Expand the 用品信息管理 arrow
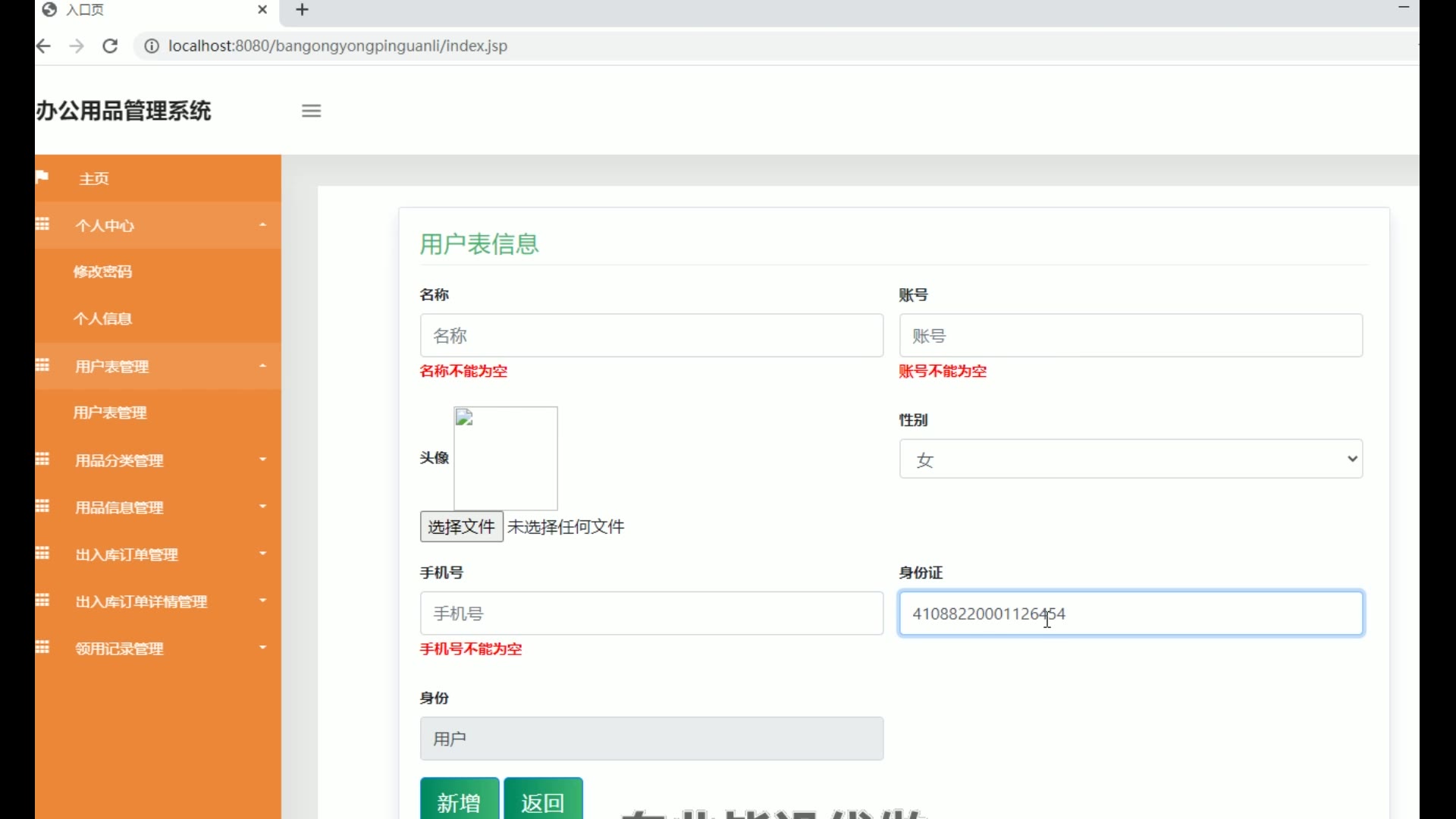 262,507
